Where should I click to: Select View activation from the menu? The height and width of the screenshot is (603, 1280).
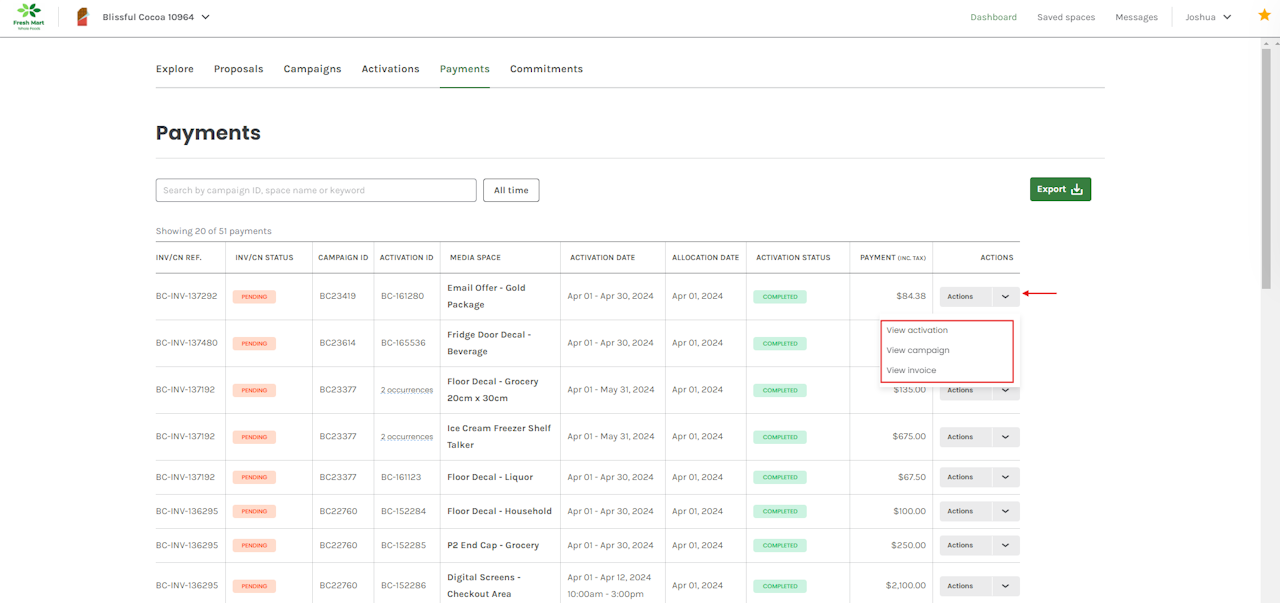point(917,330)
